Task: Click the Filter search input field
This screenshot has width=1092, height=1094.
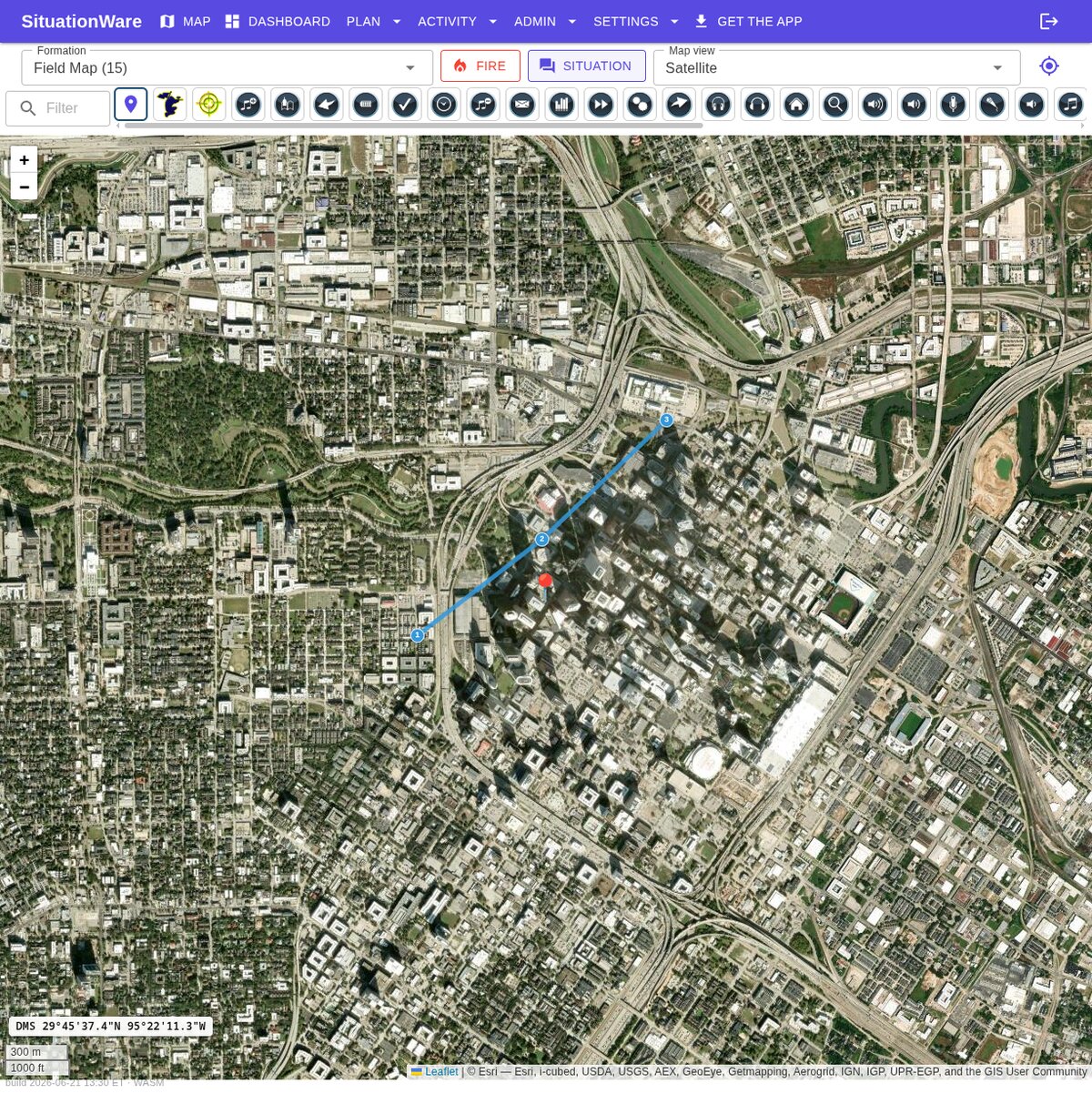Action: [58, 108]
